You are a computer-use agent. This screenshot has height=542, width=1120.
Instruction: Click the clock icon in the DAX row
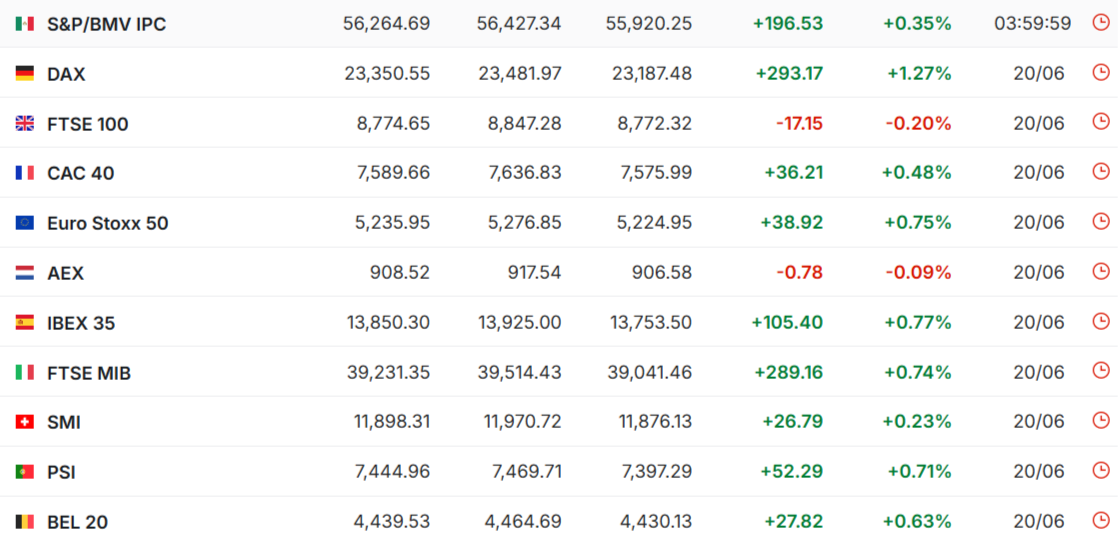1101,72
